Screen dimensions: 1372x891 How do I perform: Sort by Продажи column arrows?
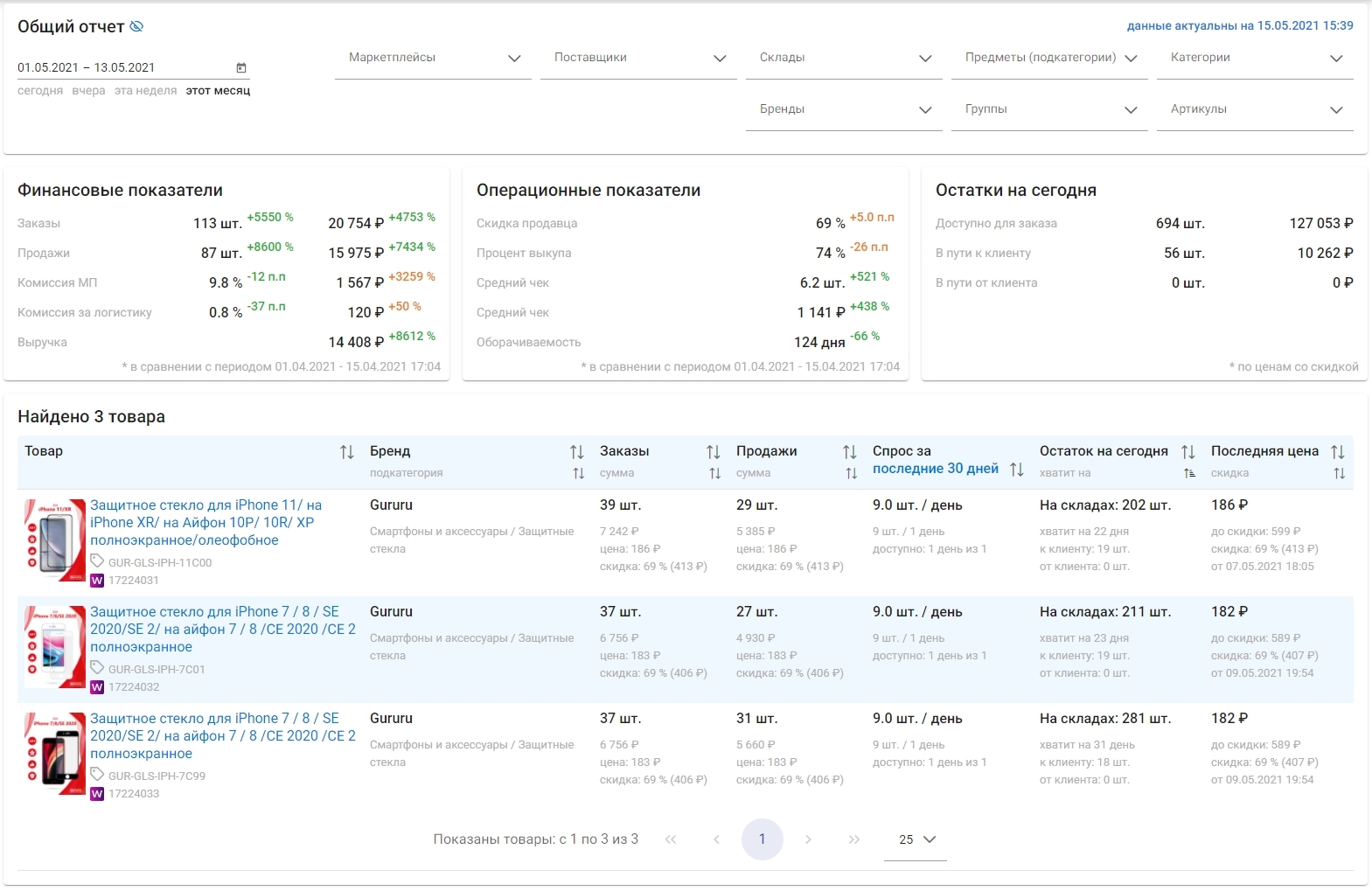point(850,452)
